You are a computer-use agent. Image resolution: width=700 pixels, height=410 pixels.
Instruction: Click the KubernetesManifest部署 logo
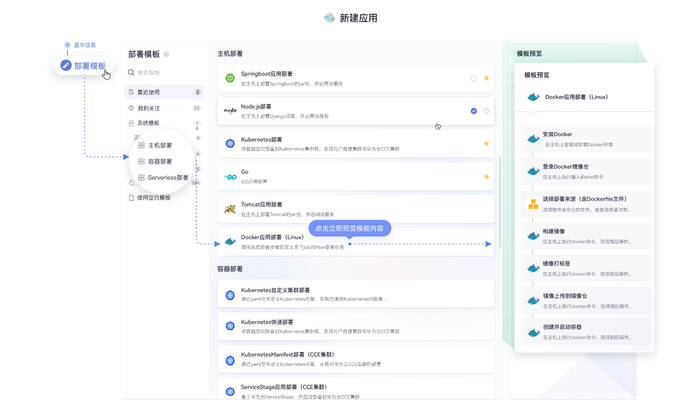coord(230,360)
